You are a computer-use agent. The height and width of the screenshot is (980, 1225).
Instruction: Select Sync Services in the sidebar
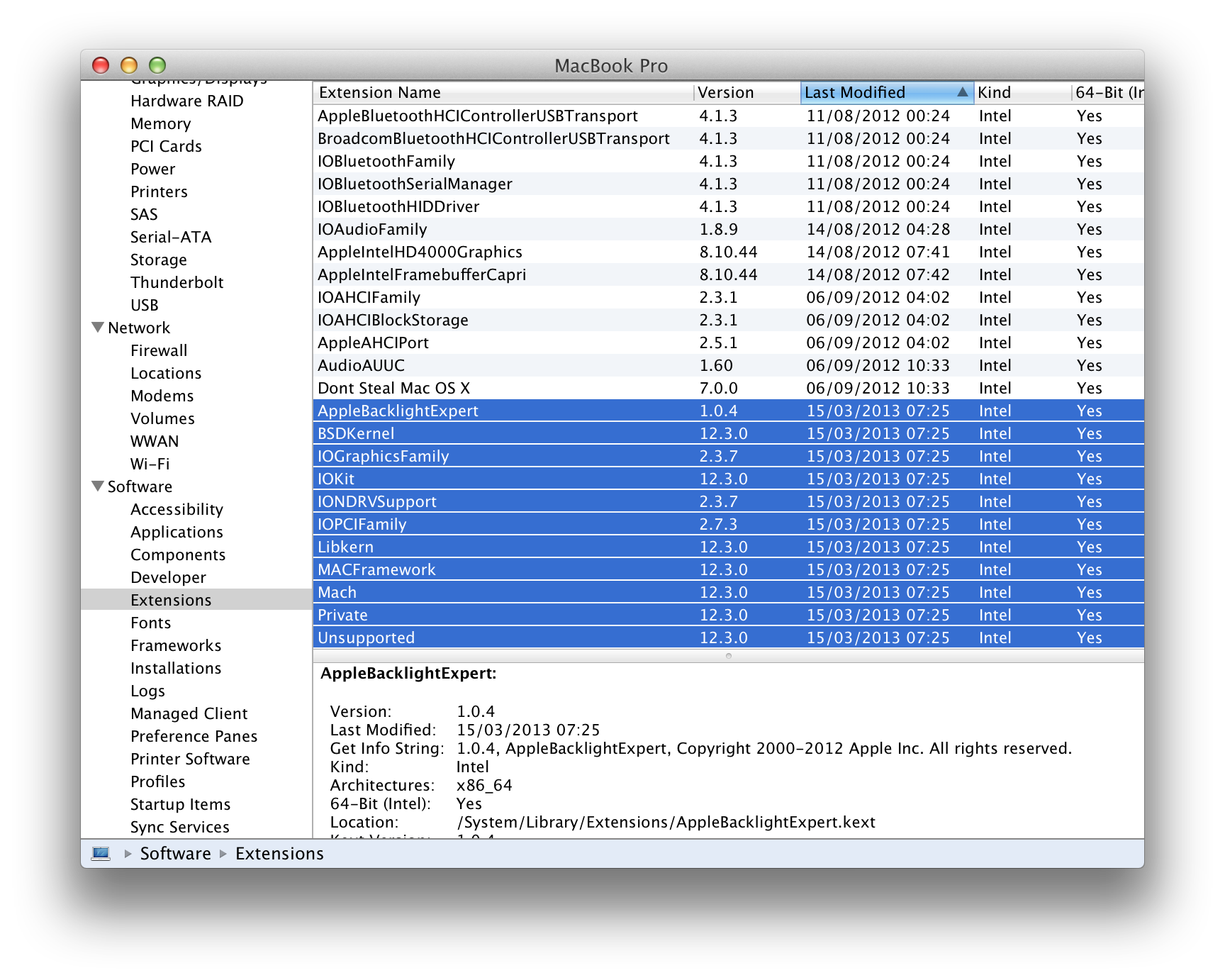(x=180, y=827)
